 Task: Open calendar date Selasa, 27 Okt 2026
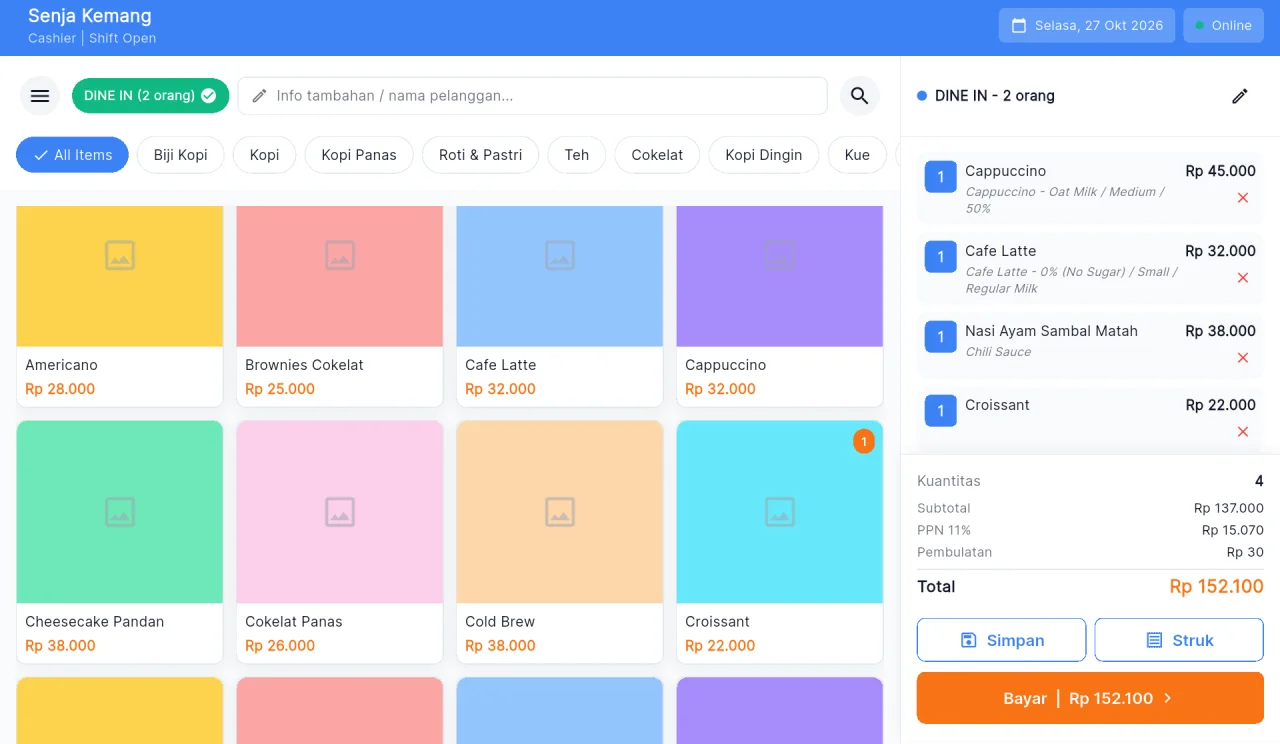tap(1087, 26)
